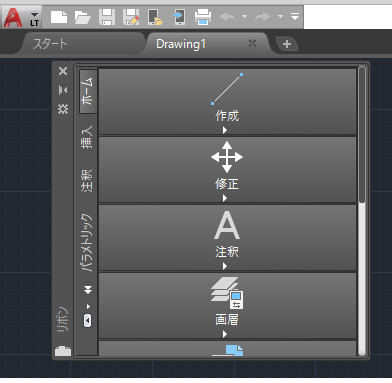This screenshot has height=383, width=392.
Task: Undo the last action
Action: click(x=227, y=16)
